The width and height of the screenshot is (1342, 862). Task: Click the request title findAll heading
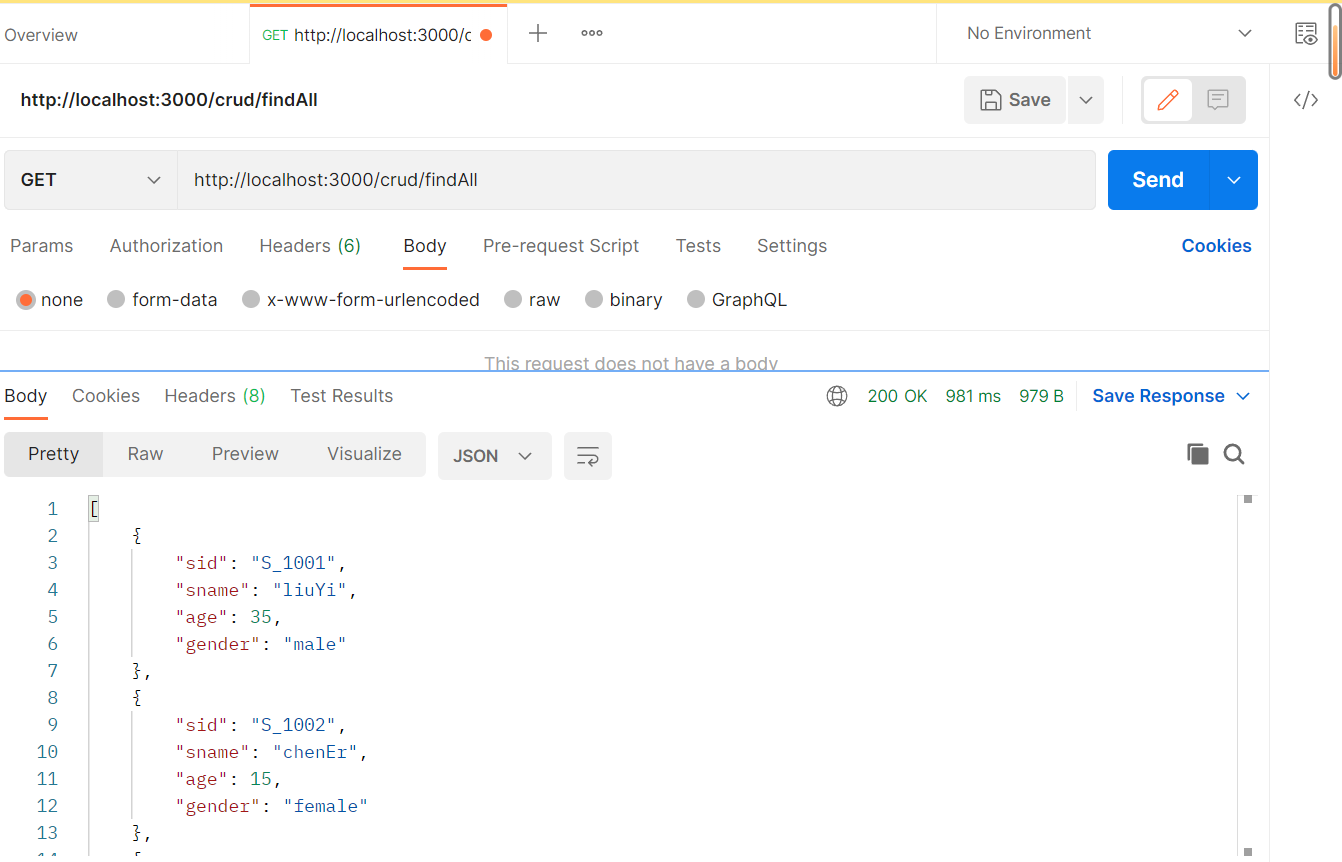[x=169, y=100]
